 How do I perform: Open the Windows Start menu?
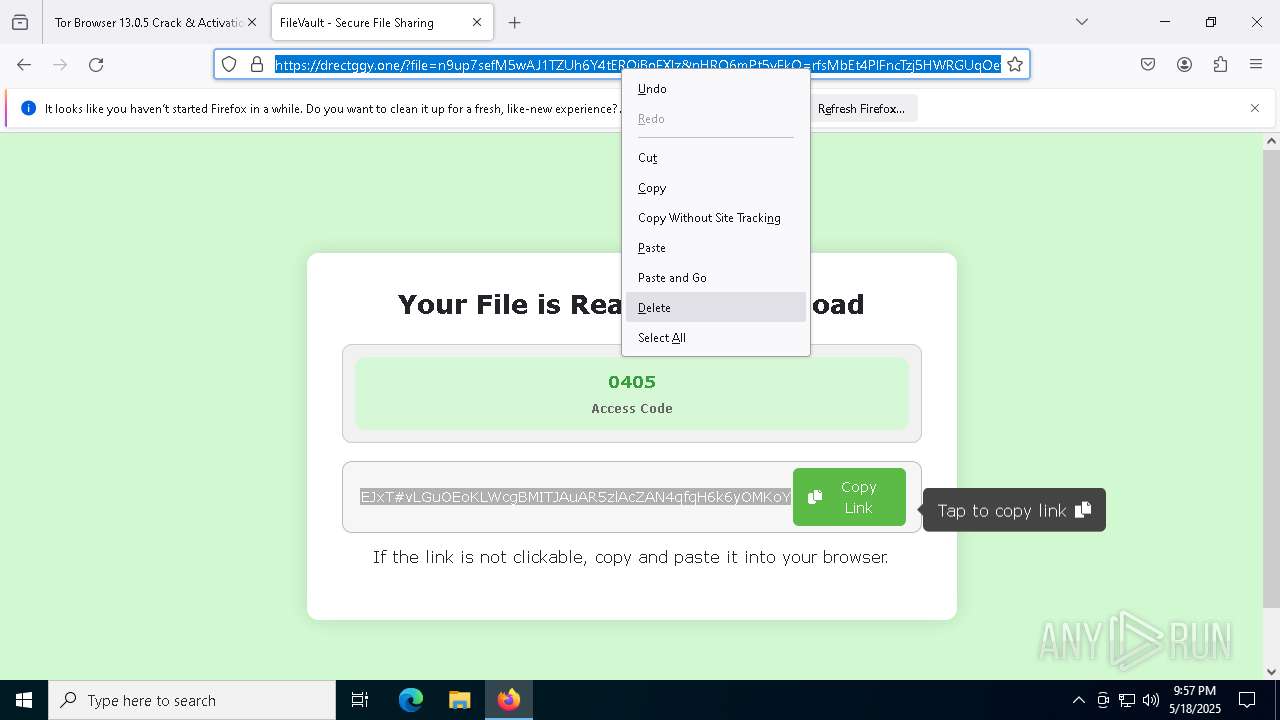click(x=24, y=700)
